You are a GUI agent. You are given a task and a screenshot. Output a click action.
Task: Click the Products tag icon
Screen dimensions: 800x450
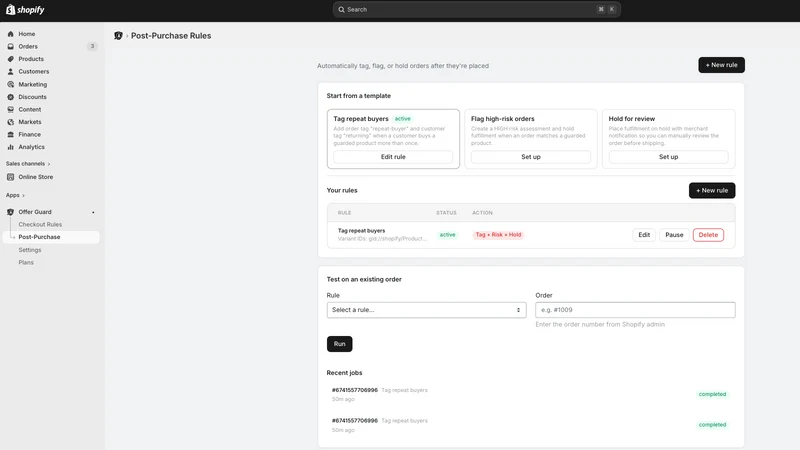[x=10, y=59]
